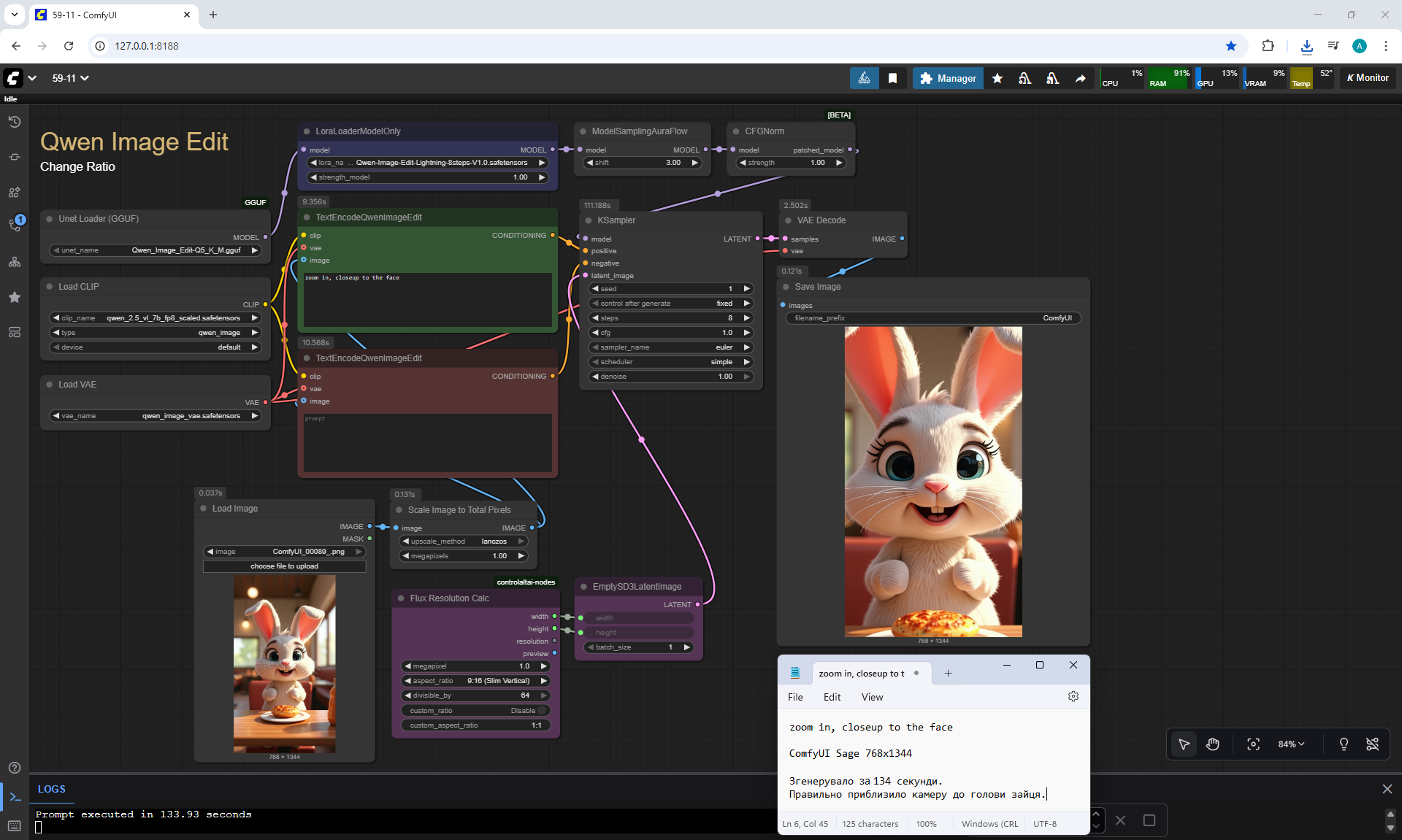
Task: Toggle the bottom terminal panel icon
Action: click(x=15, y=797)
